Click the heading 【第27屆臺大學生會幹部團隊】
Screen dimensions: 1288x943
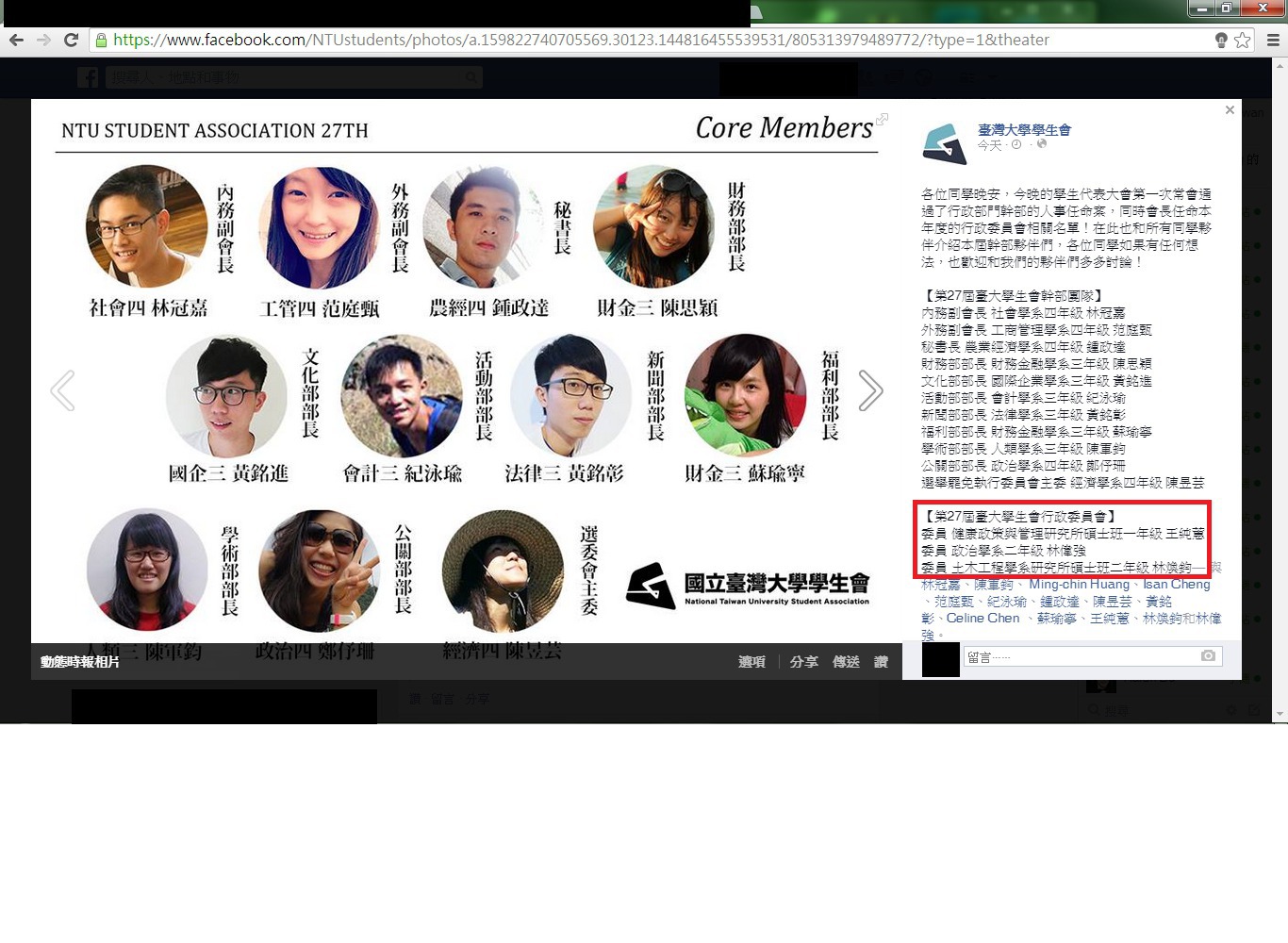(1015, 296)
